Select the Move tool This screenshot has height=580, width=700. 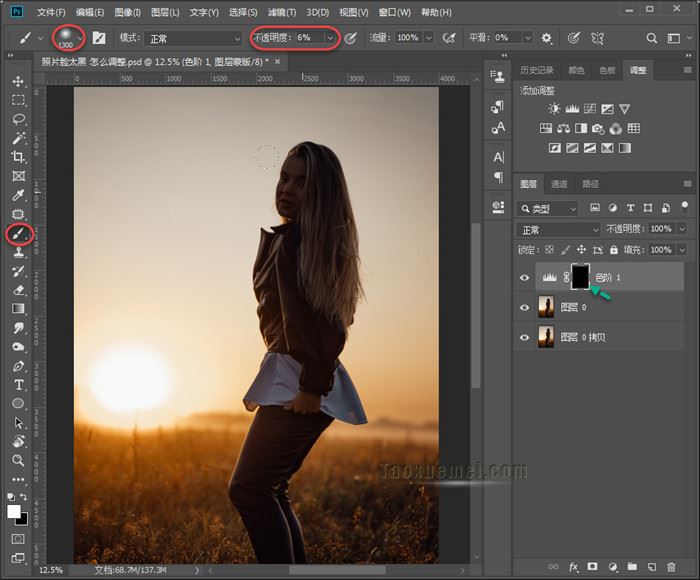click(18, 81)
